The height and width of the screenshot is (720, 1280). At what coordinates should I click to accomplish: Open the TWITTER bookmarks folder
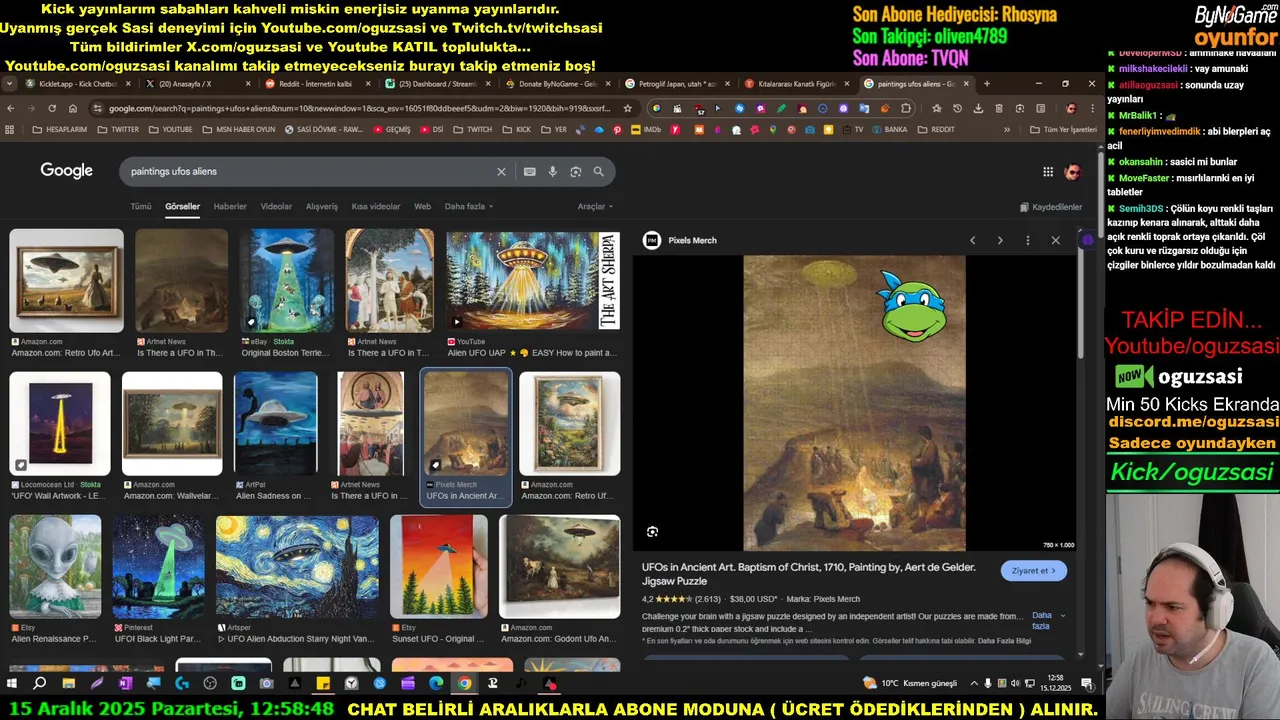[x=119, y=130]
